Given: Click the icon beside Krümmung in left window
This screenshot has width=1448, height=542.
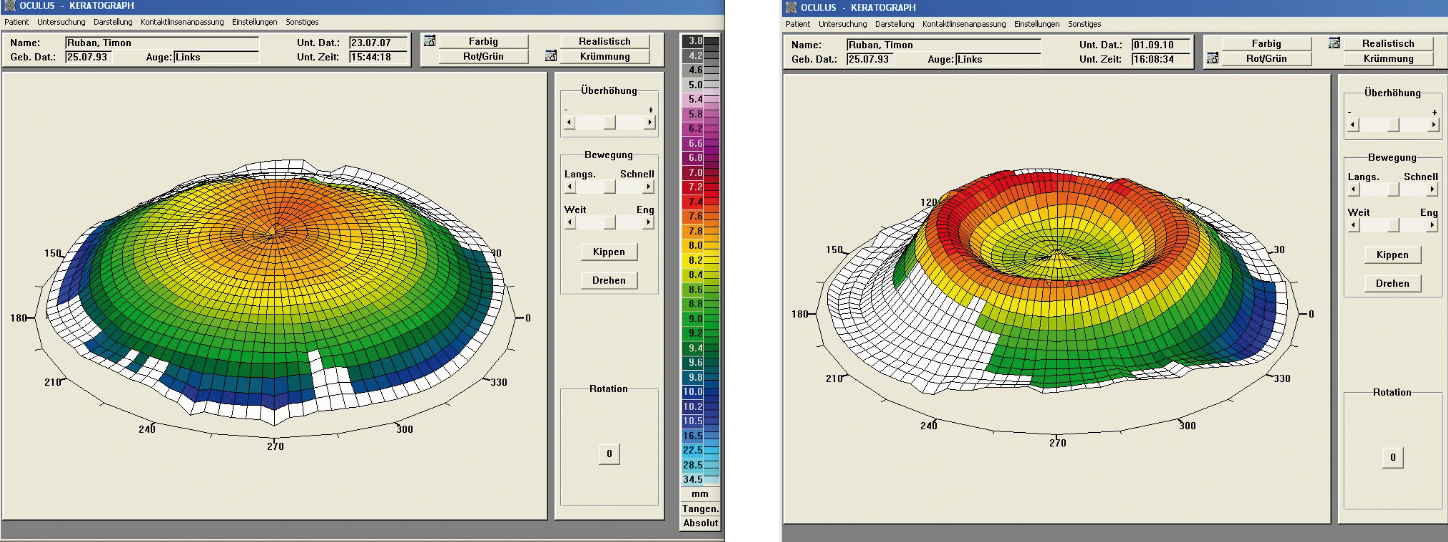Looking at the screenshot, I should pos(550,56).
